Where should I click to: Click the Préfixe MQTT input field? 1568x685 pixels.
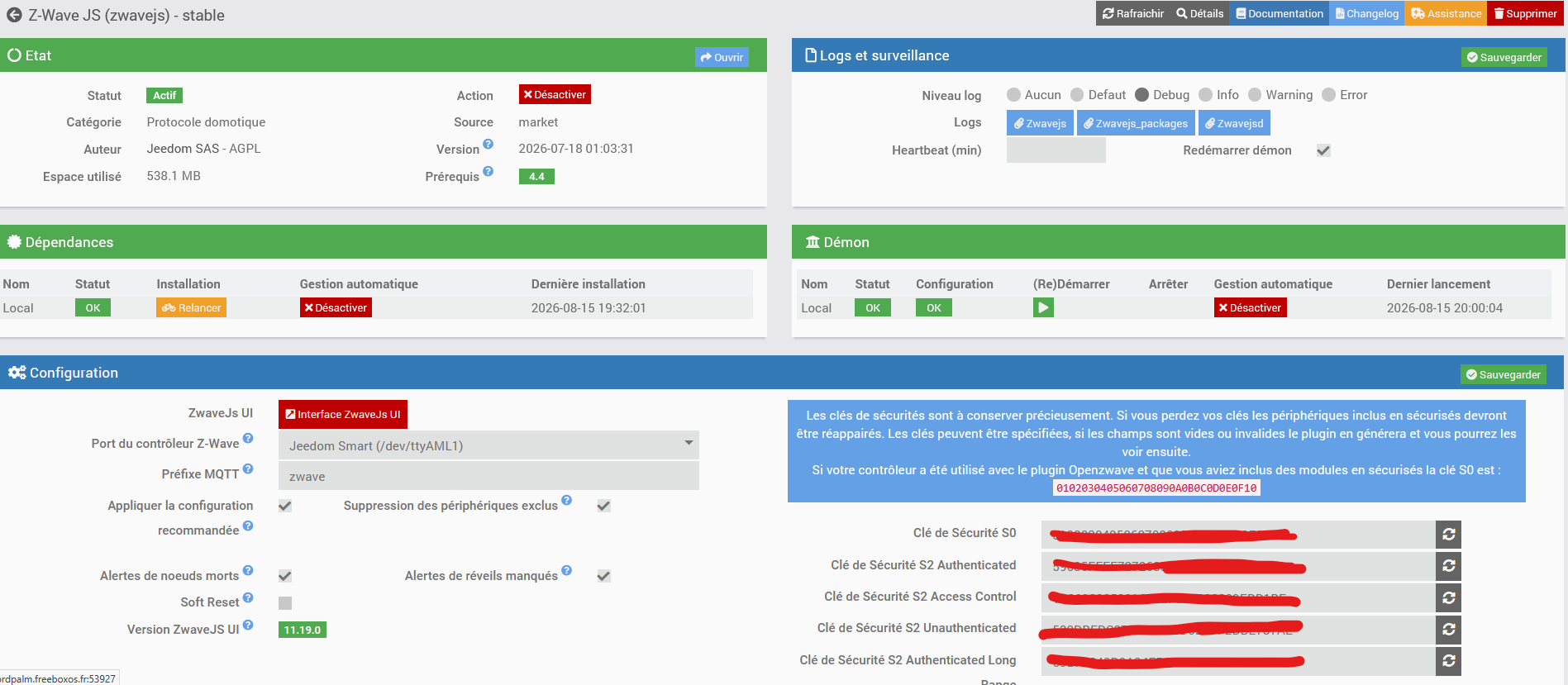point(489,476)
